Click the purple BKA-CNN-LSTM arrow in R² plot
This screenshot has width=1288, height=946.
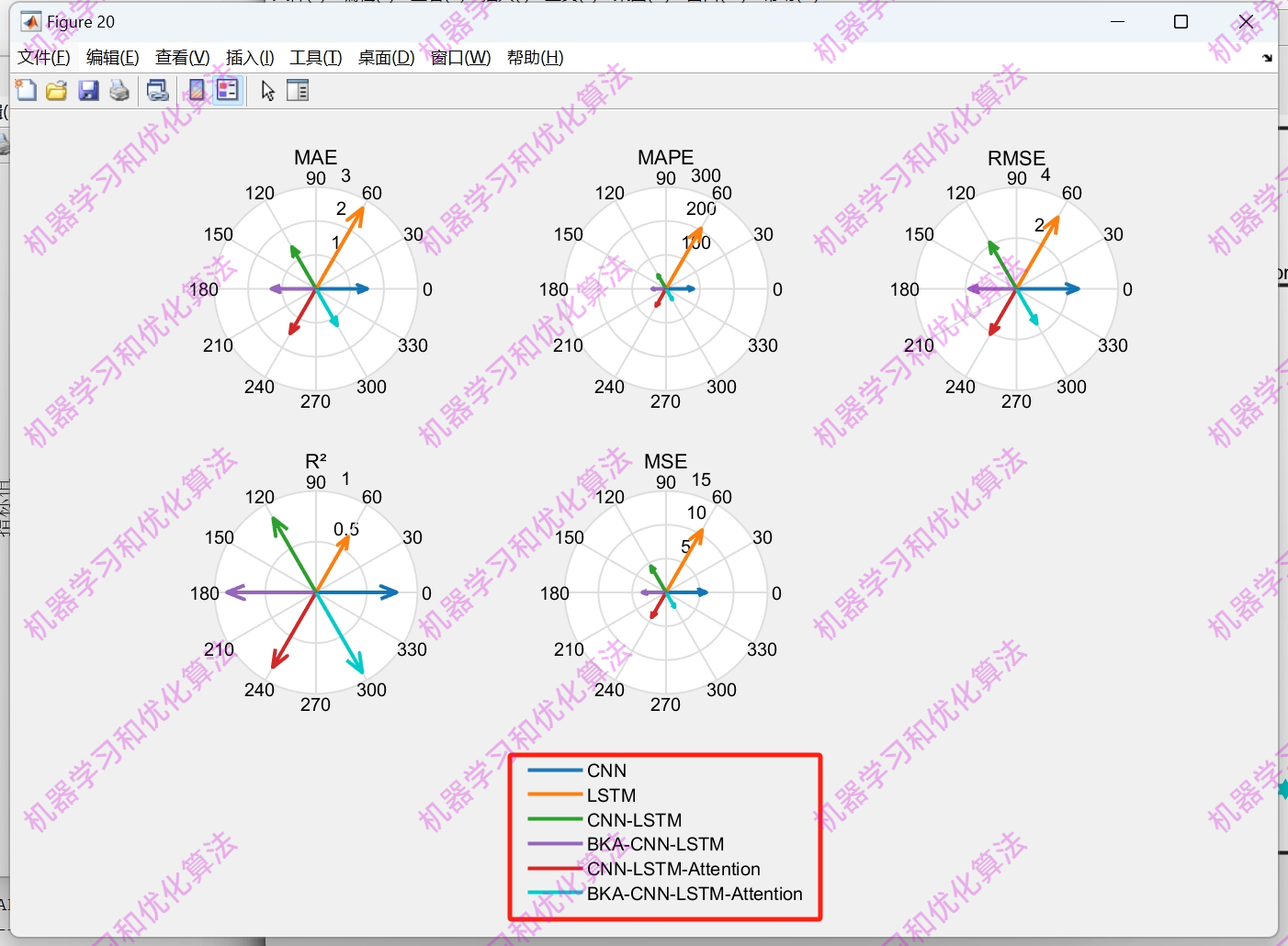270,592
